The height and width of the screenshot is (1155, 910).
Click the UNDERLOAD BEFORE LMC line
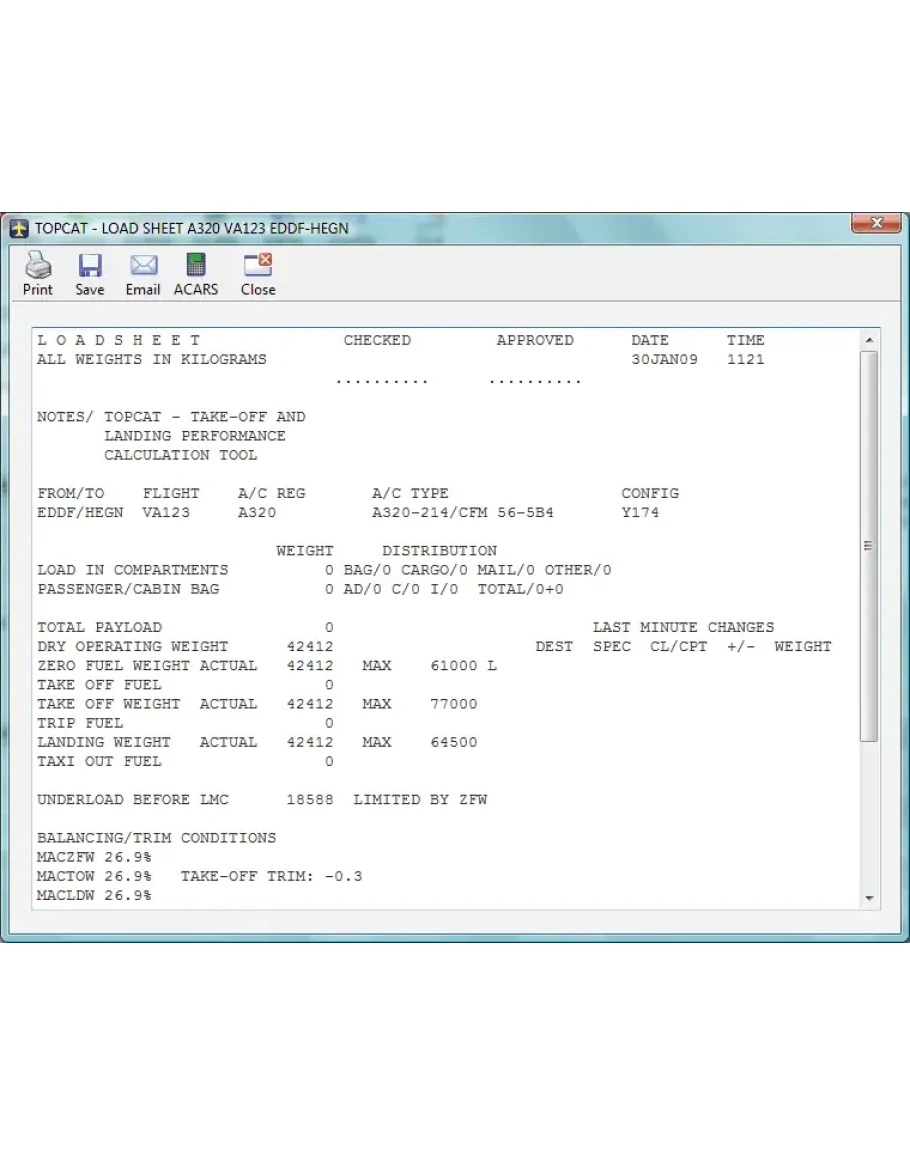262,800
